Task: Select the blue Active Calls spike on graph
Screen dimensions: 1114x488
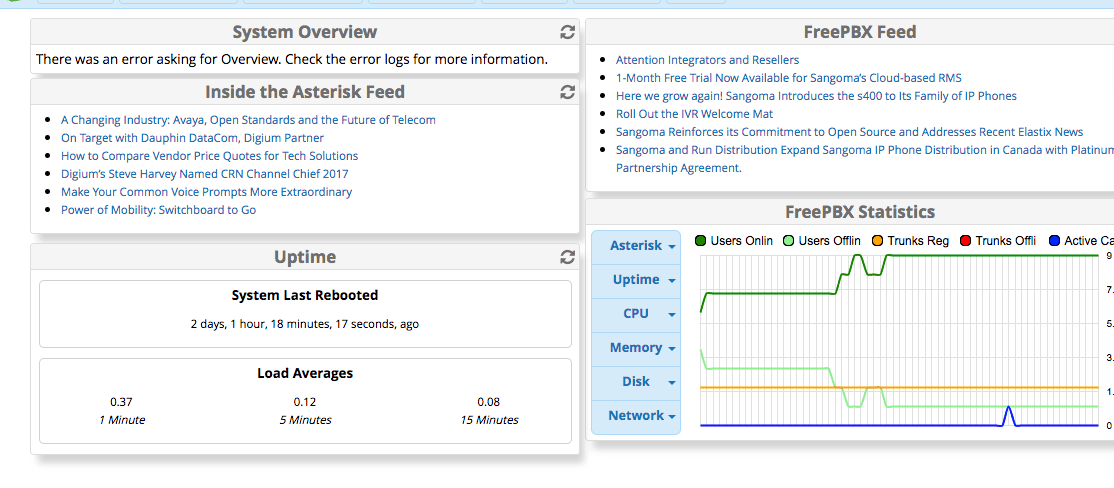Action: coord(1008,416)
